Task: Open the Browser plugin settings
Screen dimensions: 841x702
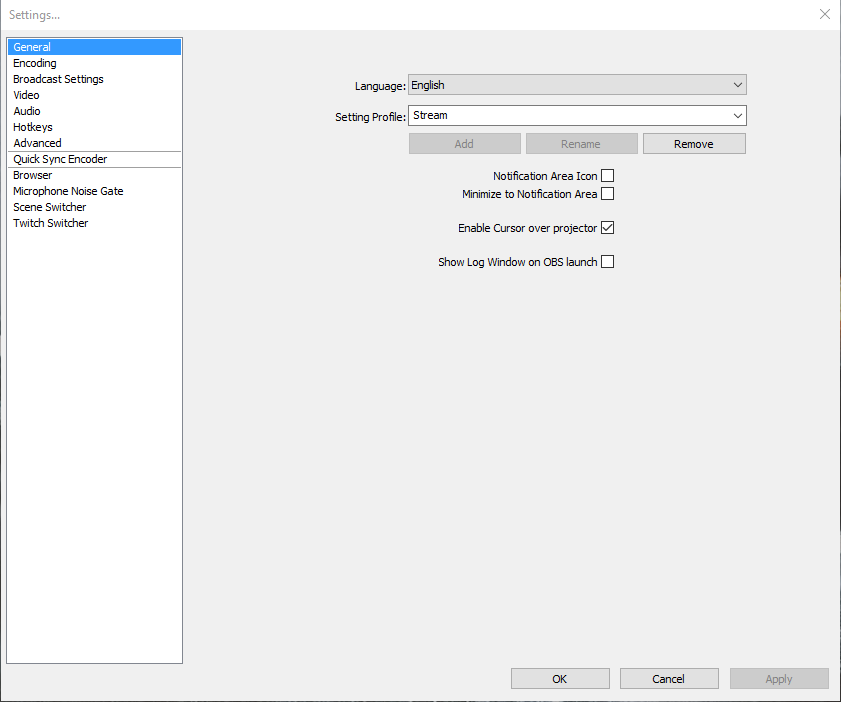Action: 94,175
